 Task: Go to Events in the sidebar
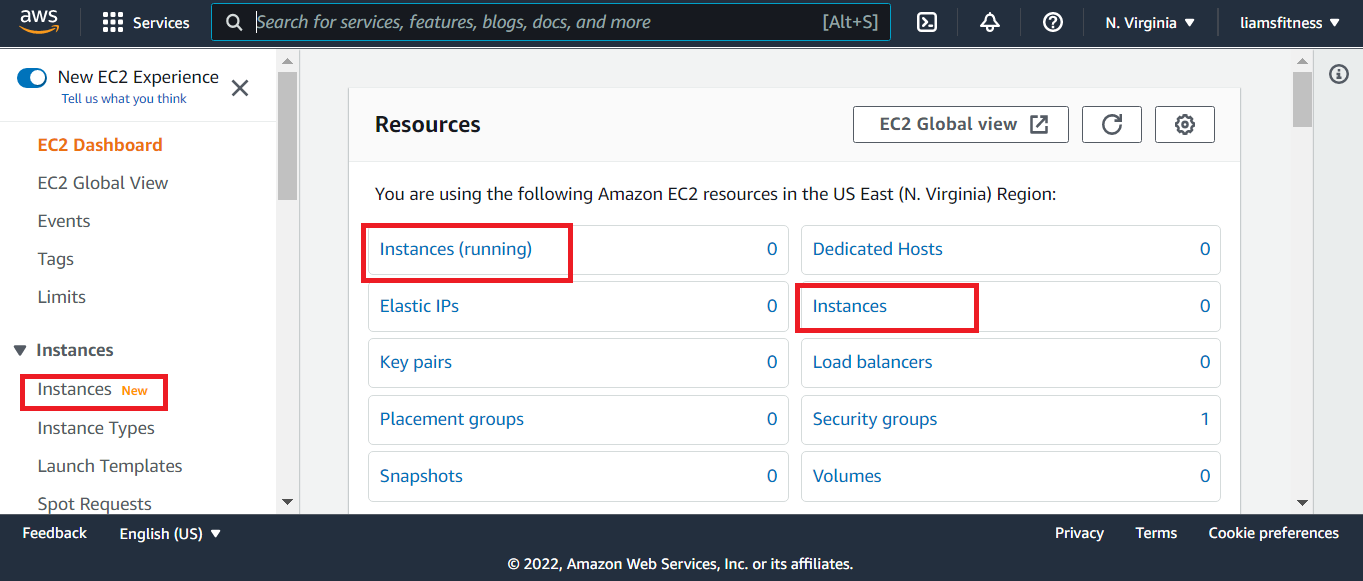pyautogui.click(x=64, y=221)
